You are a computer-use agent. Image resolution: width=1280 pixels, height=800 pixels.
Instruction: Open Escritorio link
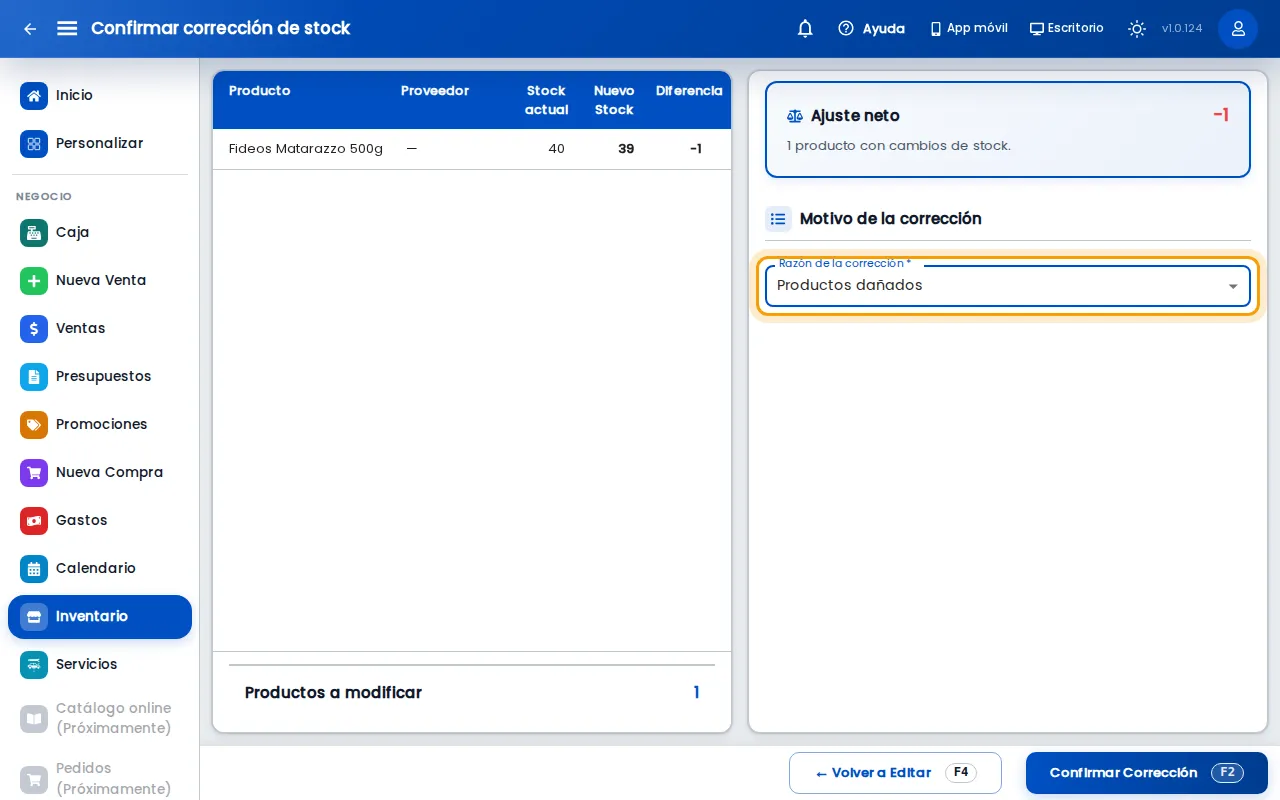click(x=1067, y=29)
